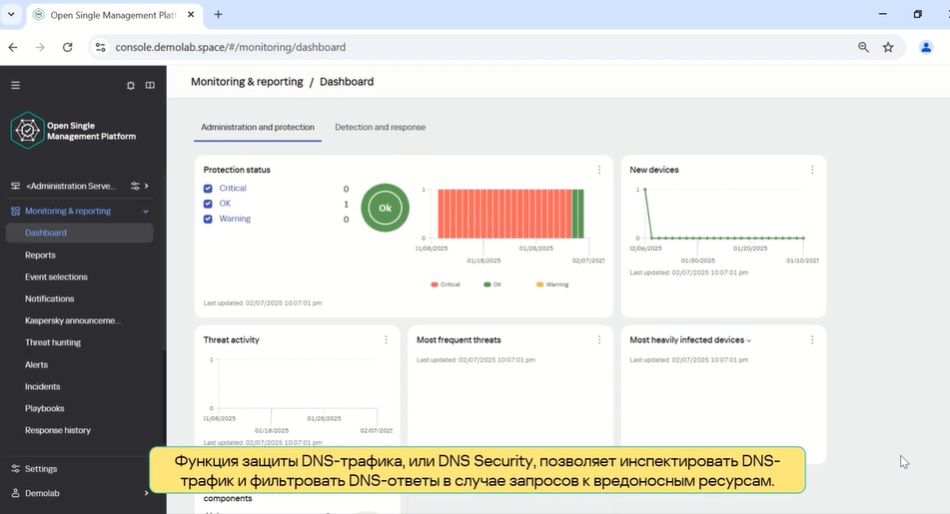Click the browser back arrow
The image size is (950, 514).
coord(13,47)
